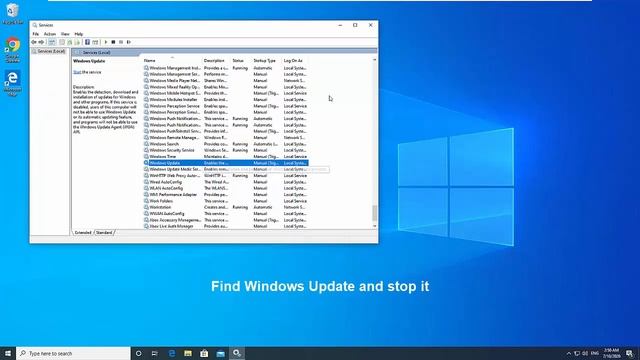
Task: Select the Windows Update Medic Service row
Action: [226, 169]
